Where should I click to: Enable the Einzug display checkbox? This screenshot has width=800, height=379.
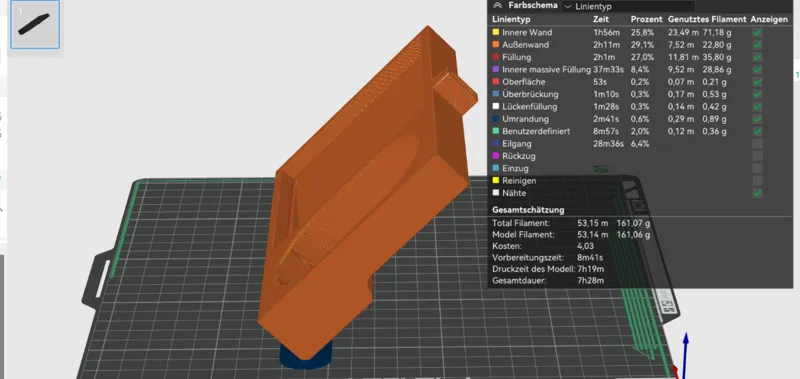pyautogui.click(x=758, y=168)
